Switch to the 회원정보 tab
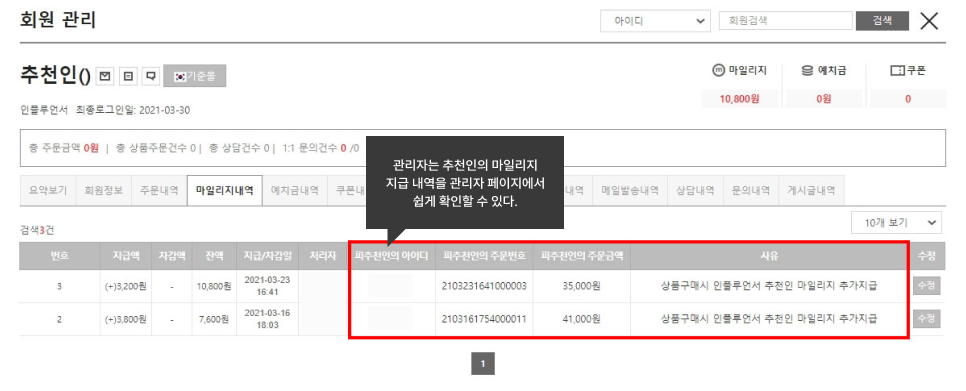The height and width of the screenshot is (391, 966). point(104,190)
